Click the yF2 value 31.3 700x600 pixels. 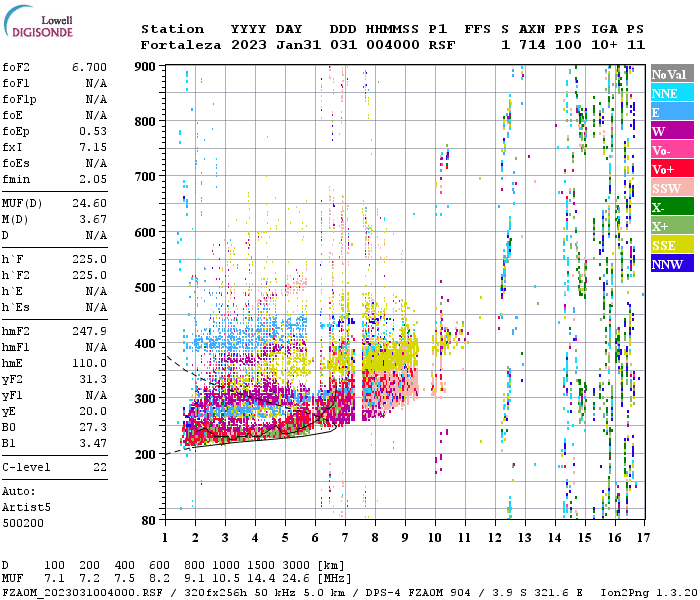(93, 379)
